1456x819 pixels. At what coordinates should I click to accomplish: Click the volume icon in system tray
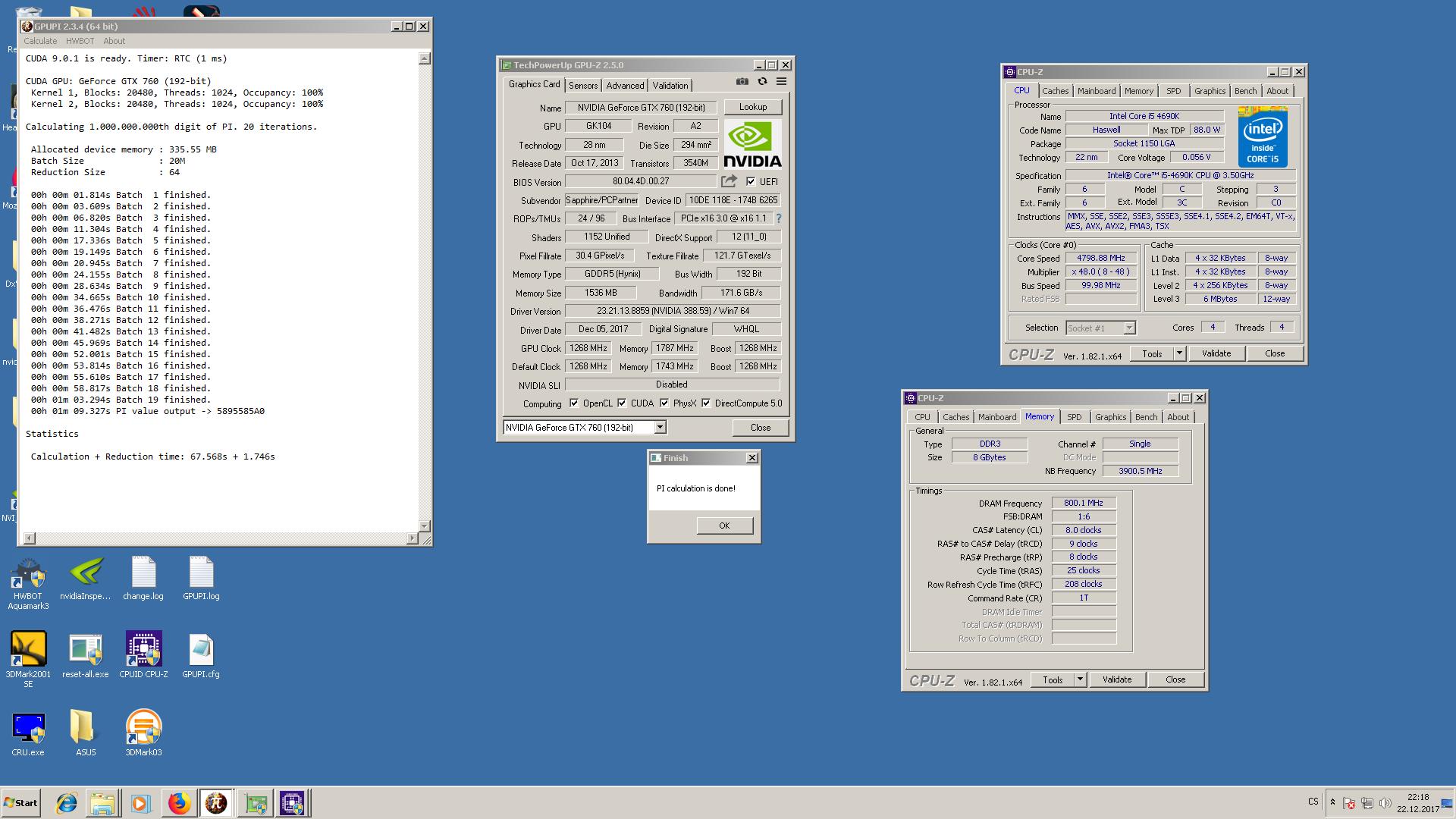point(1385,803)
